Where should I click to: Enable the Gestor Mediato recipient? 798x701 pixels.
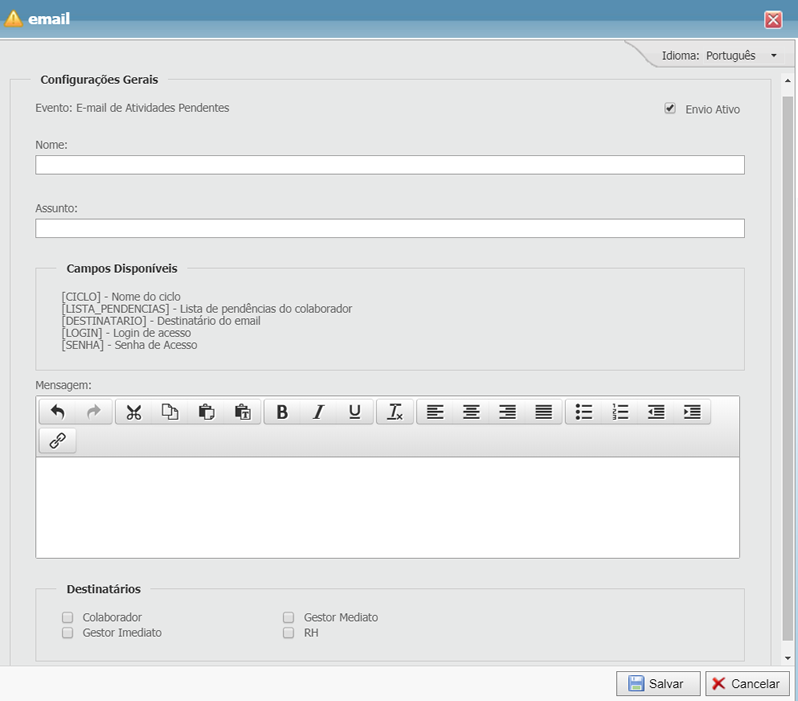(x=288, y=617)
